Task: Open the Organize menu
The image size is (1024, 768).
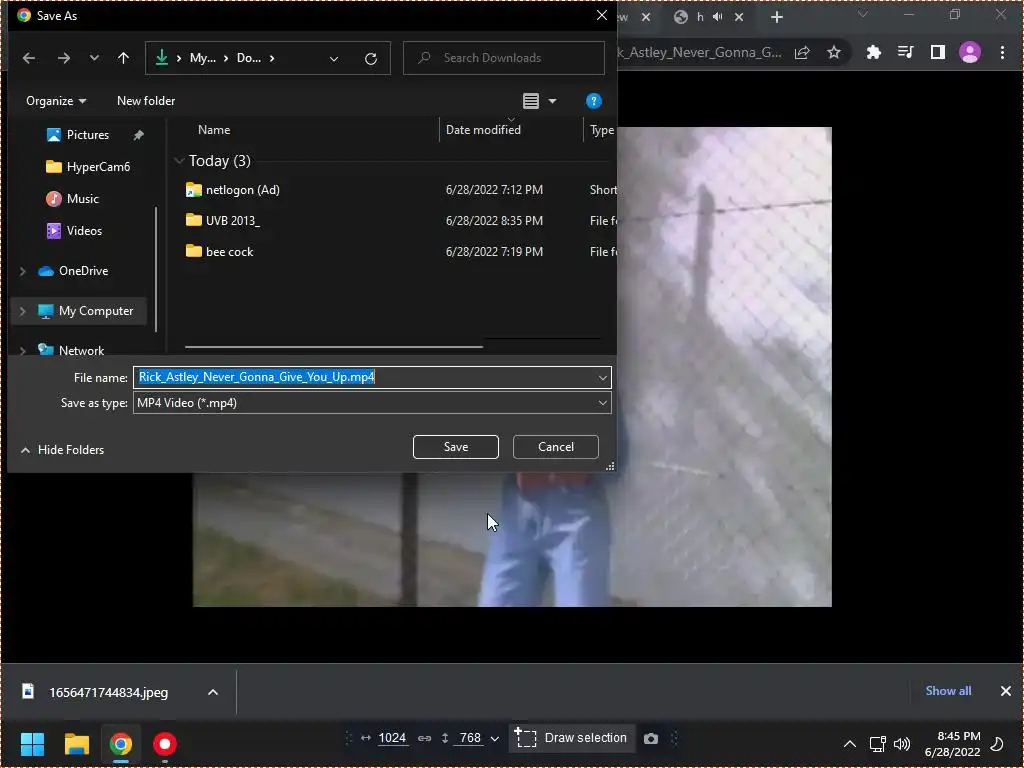Action: [56, 101]
